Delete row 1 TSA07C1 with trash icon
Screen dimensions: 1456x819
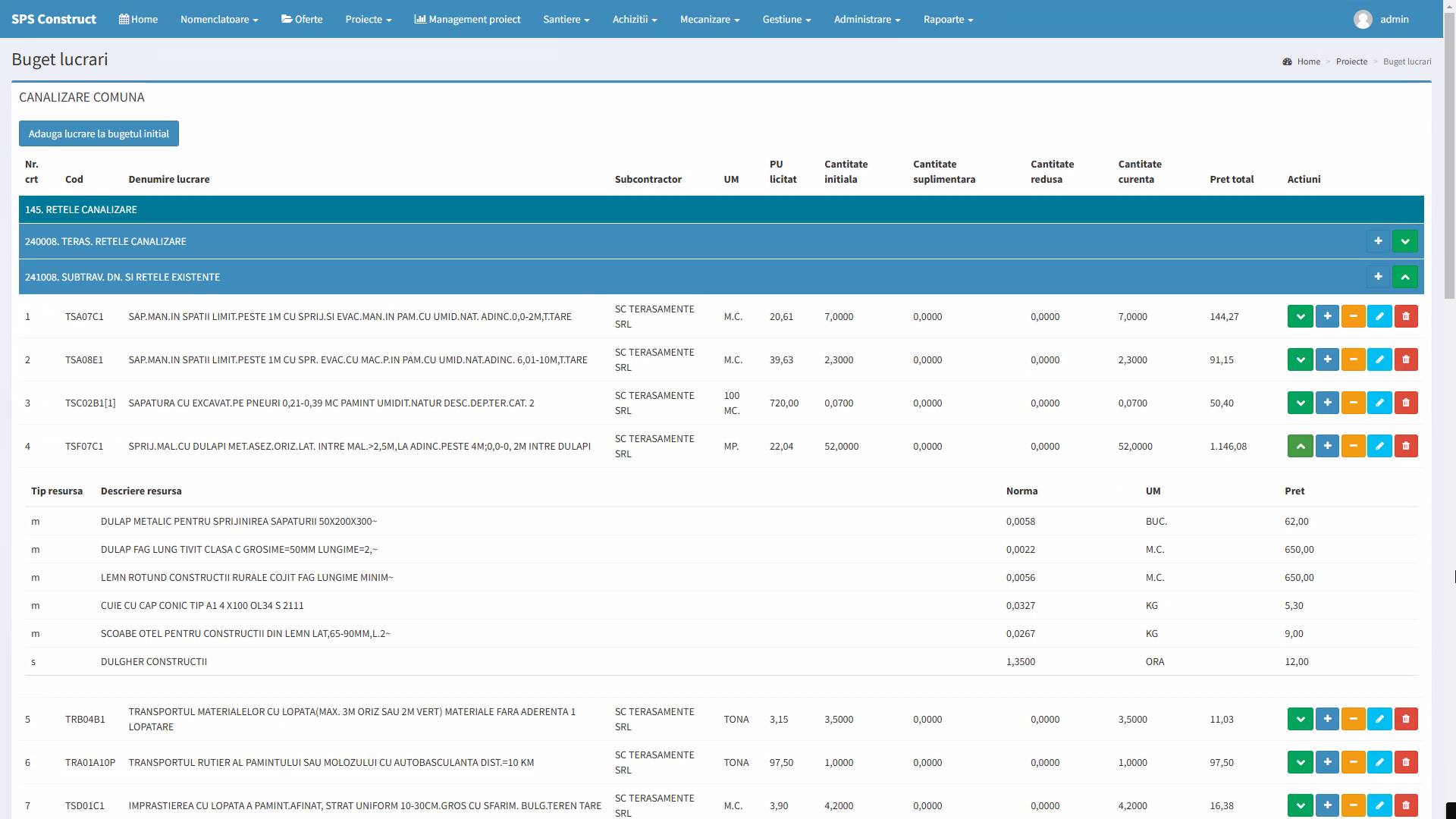tap(1405, 317)
